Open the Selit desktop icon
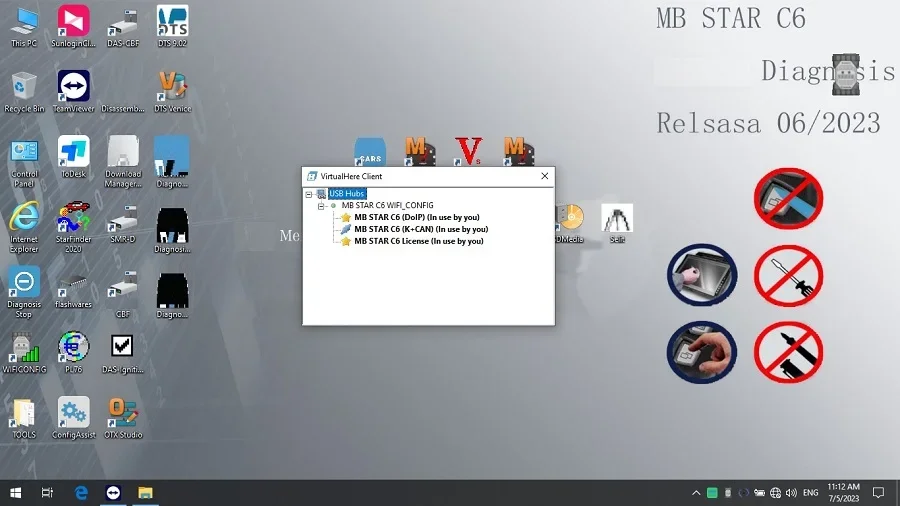The image size is (900, 506). (617, 224)
